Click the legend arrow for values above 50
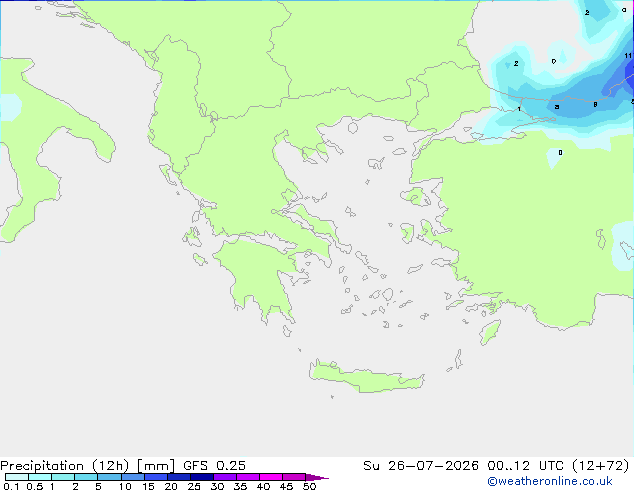Image resolution: width=634 pixels, height=490 pixels. click(317, 477)
